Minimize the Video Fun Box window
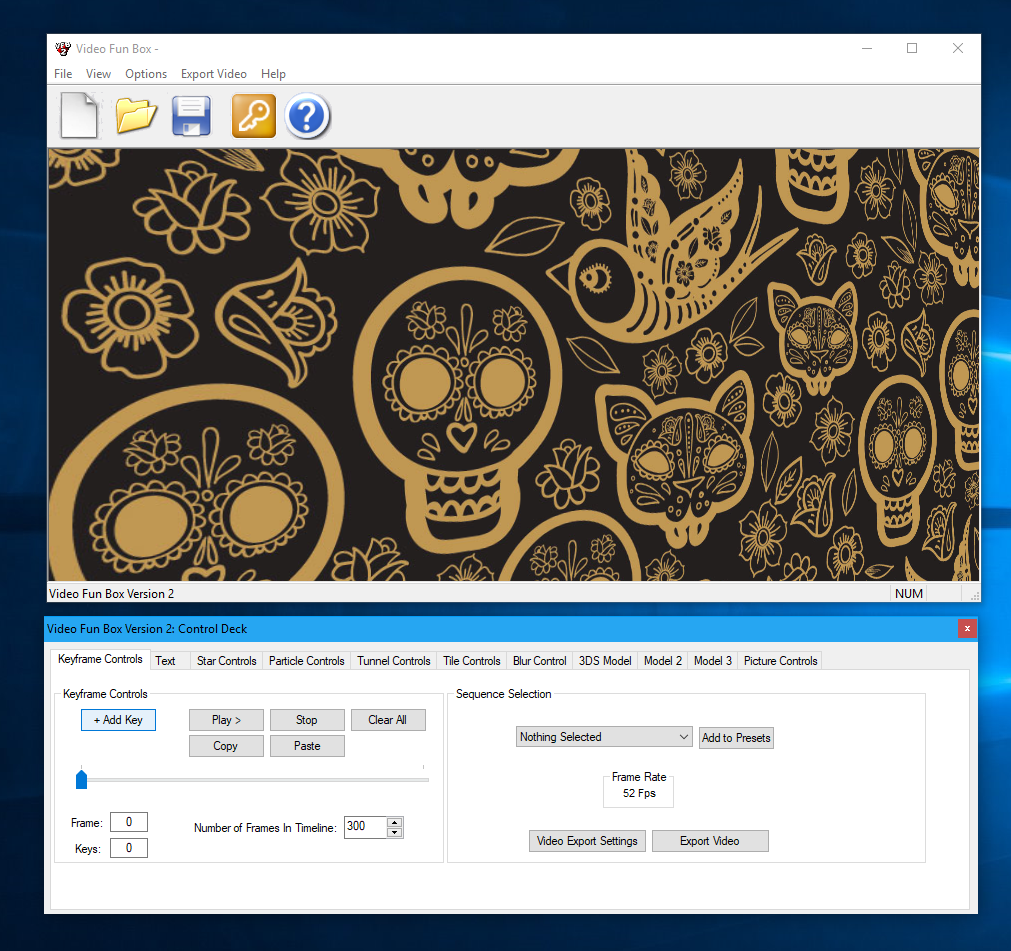Screen dimensions: 1011x951 pyautogui.click(x=867, y=48)
